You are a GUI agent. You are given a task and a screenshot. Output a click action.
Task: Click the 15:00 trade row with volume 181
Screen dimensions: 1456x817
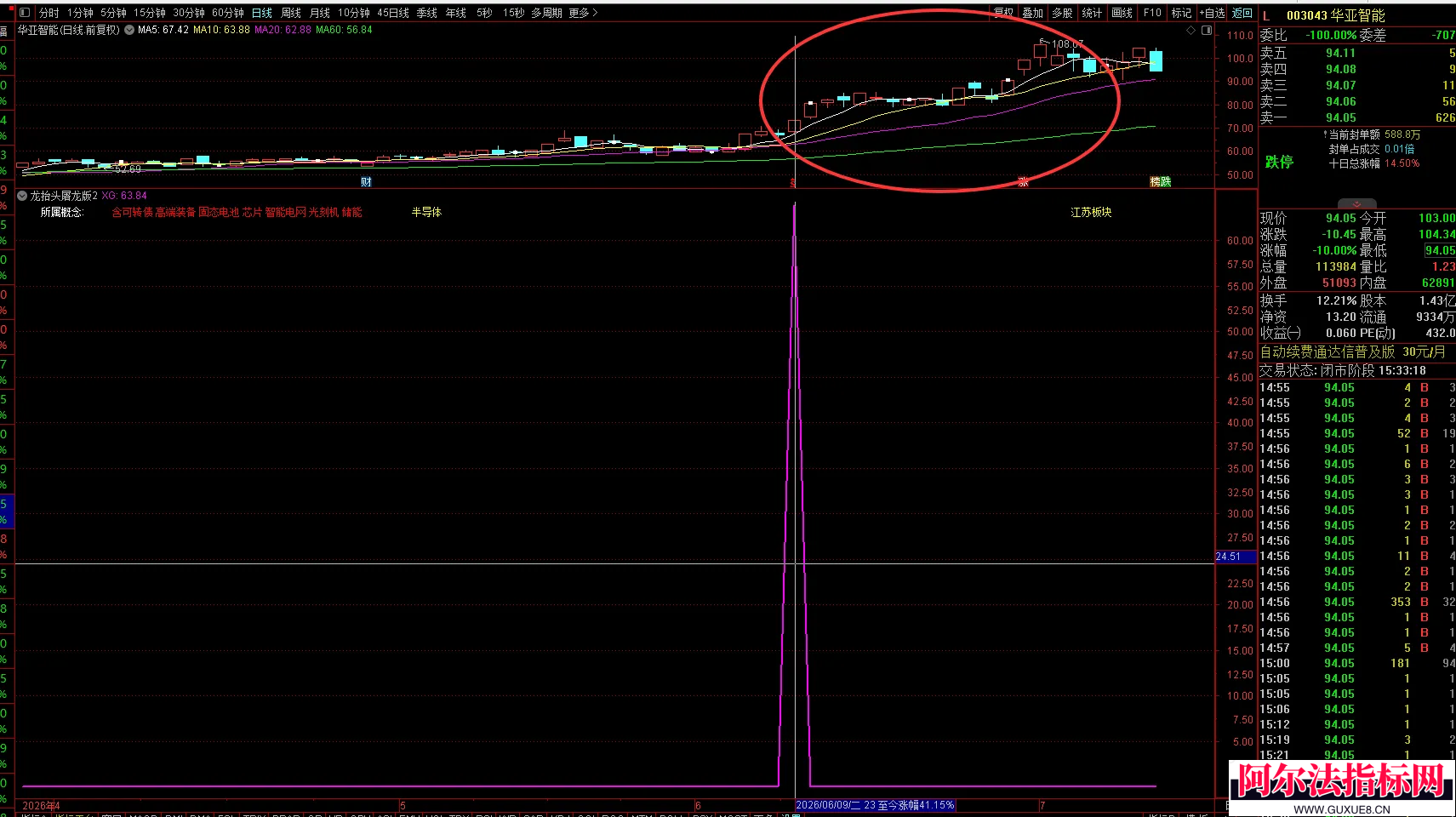(1357, 663)
